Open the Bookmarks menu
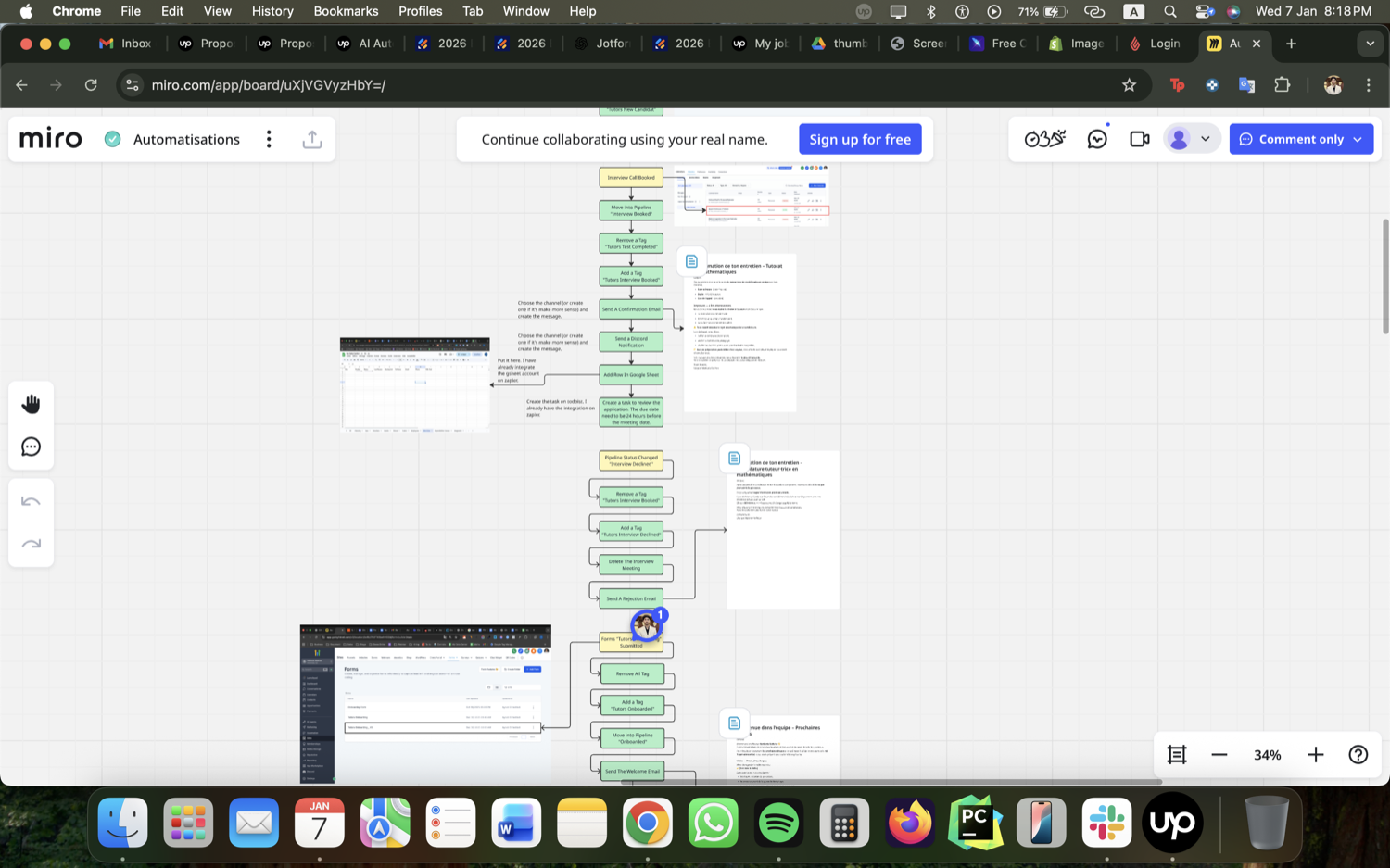 coord(346,11)
